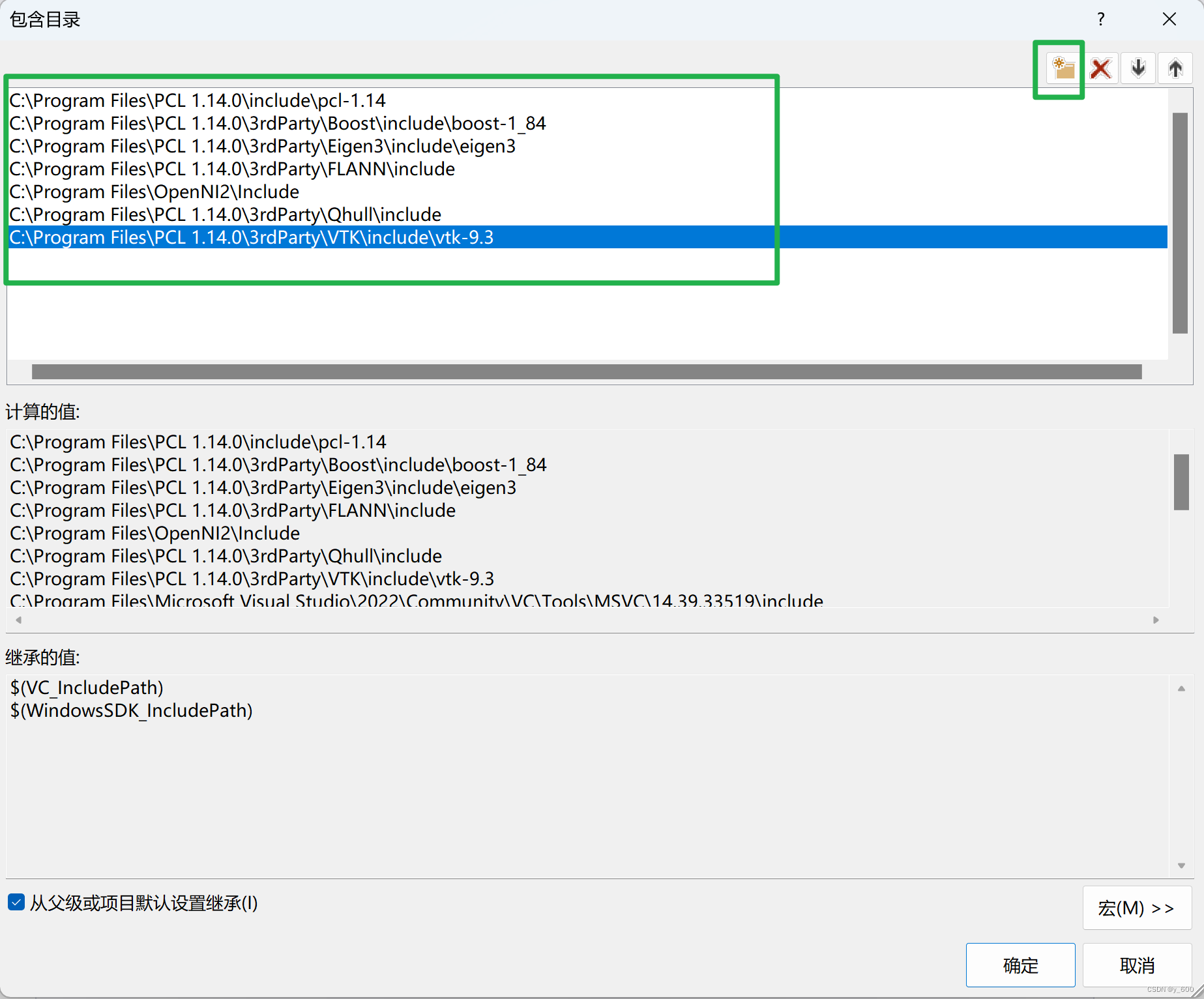
Task: Select the OpenNI2\Include path in edit list
Action: (x=154, y=192)
